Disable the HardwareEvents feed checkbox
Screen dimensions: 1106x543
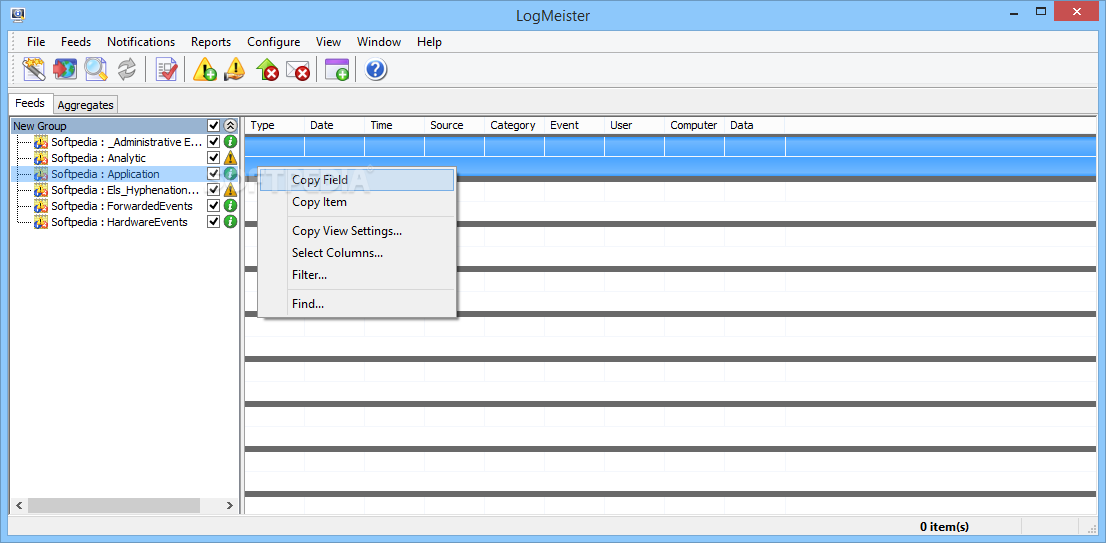pyautogui.click(x=214, y=221)
